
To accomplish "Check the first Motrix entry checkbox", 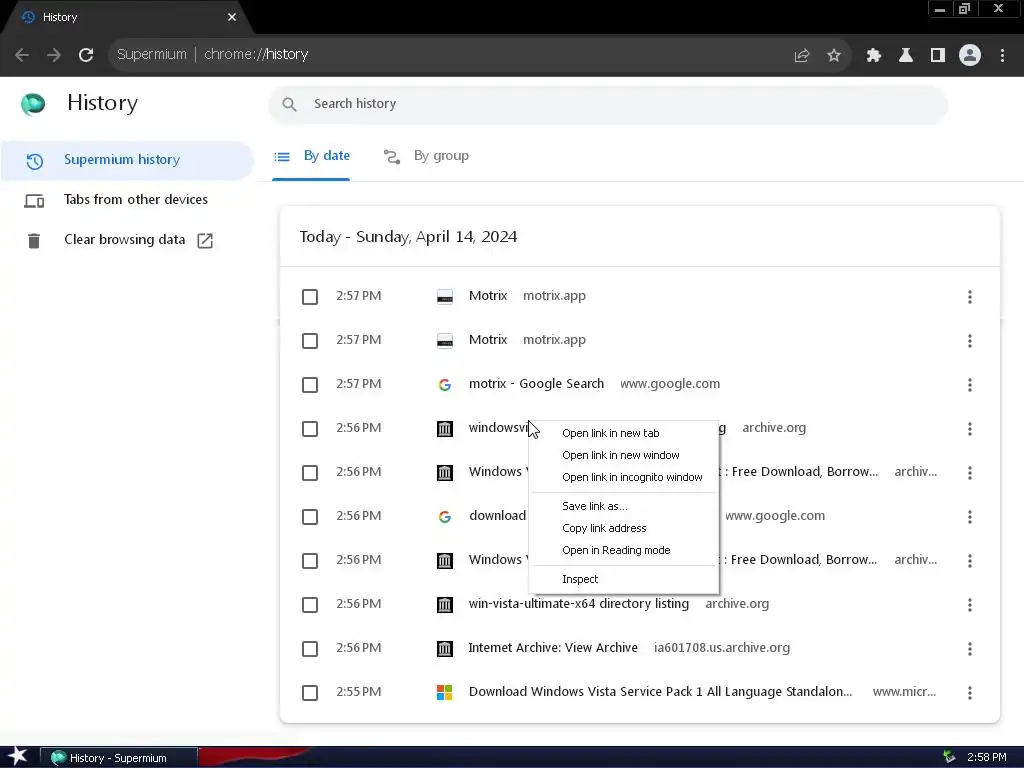I will (310, 297).
